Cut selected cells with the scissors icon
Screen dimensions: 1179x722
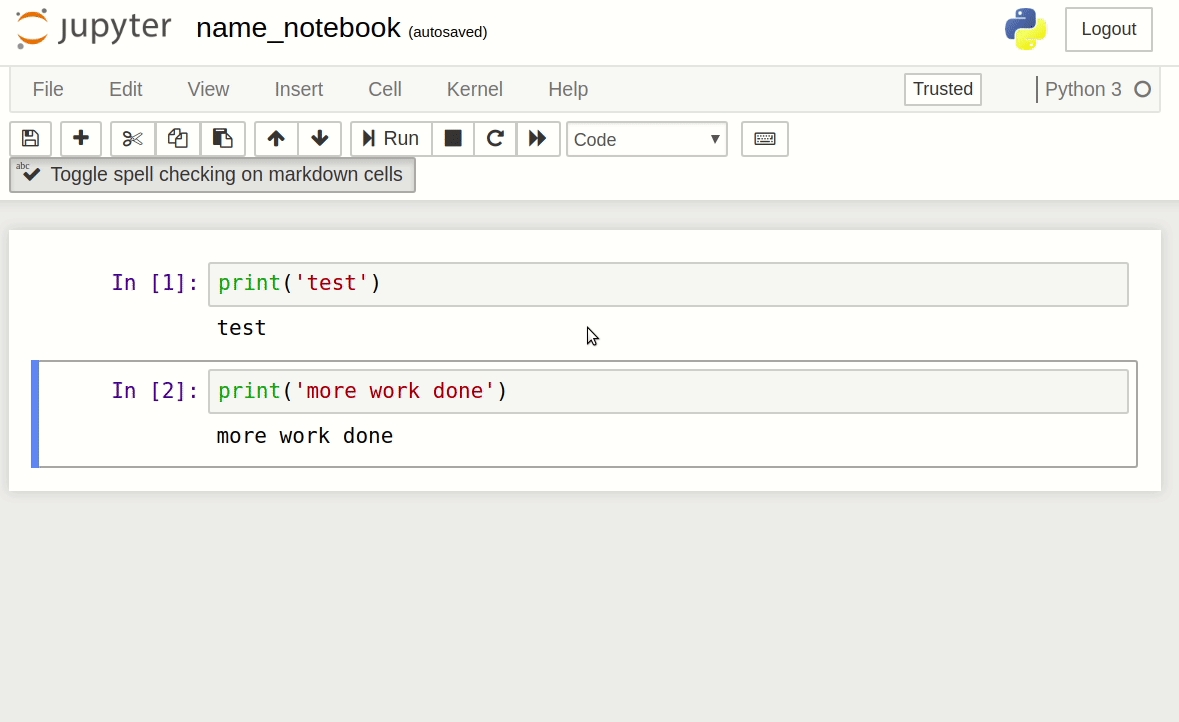coord(133,139)
